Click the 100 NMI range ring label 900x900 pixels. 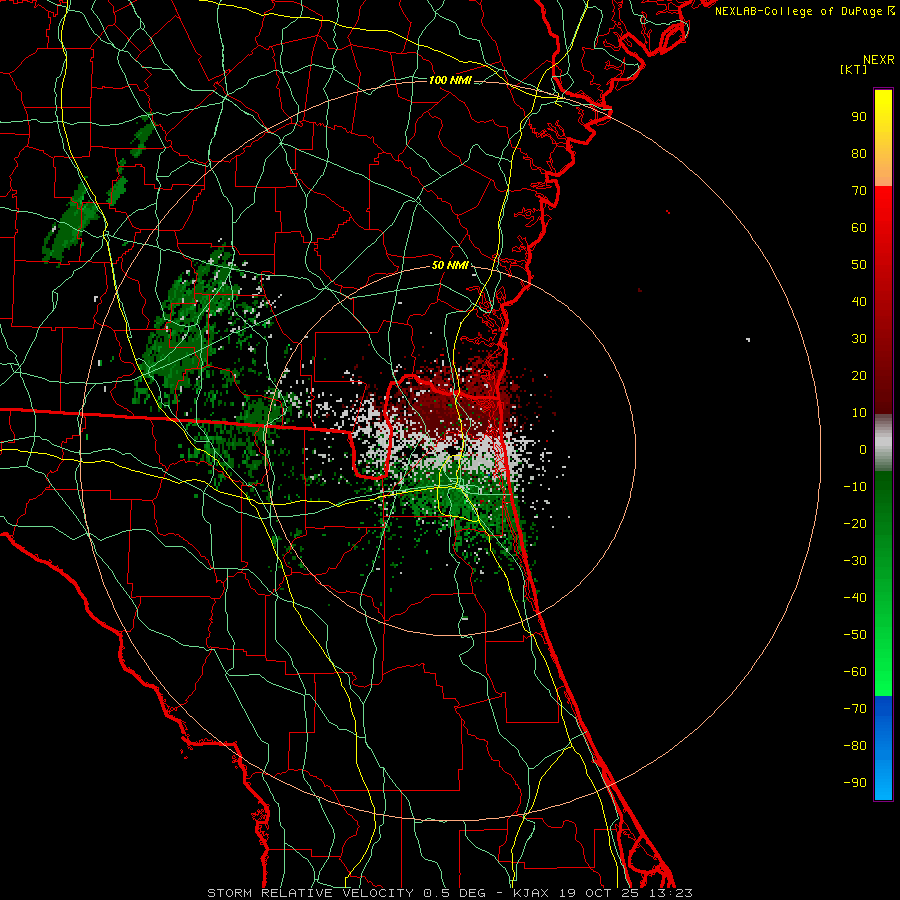click(450, 80)
